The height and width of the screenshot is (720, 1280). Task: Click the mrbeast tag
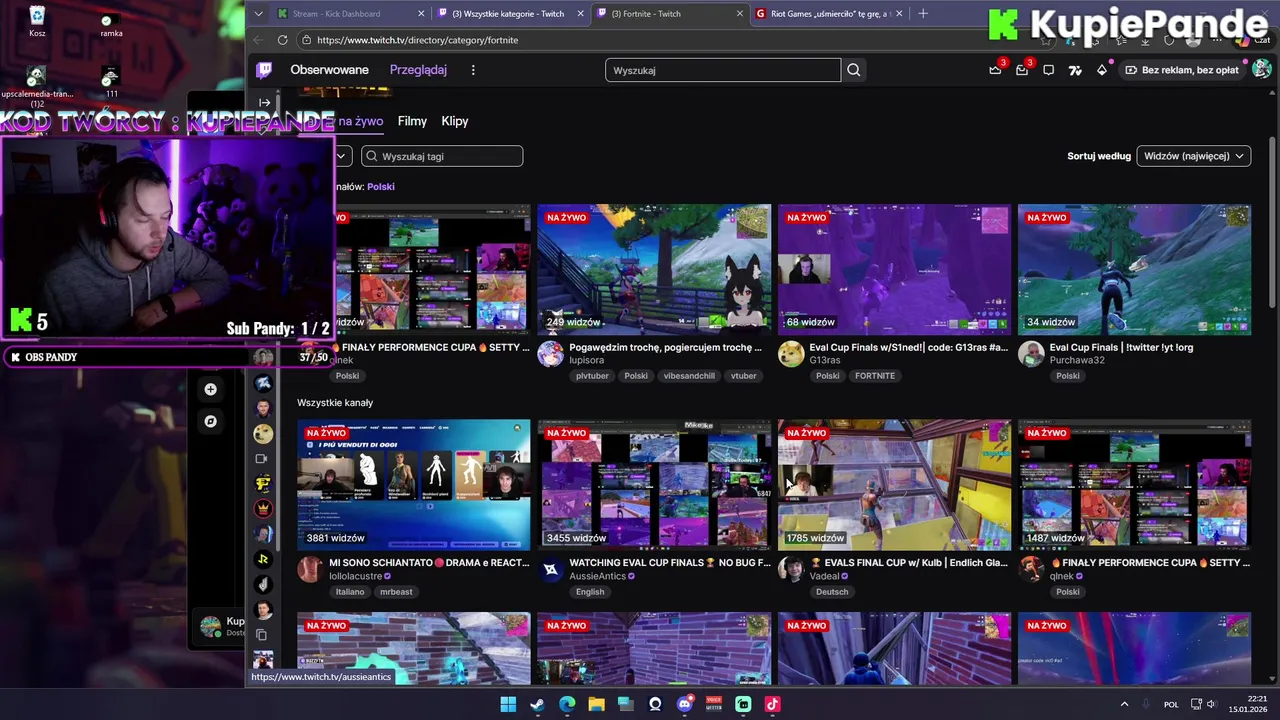tap(396, 592)
